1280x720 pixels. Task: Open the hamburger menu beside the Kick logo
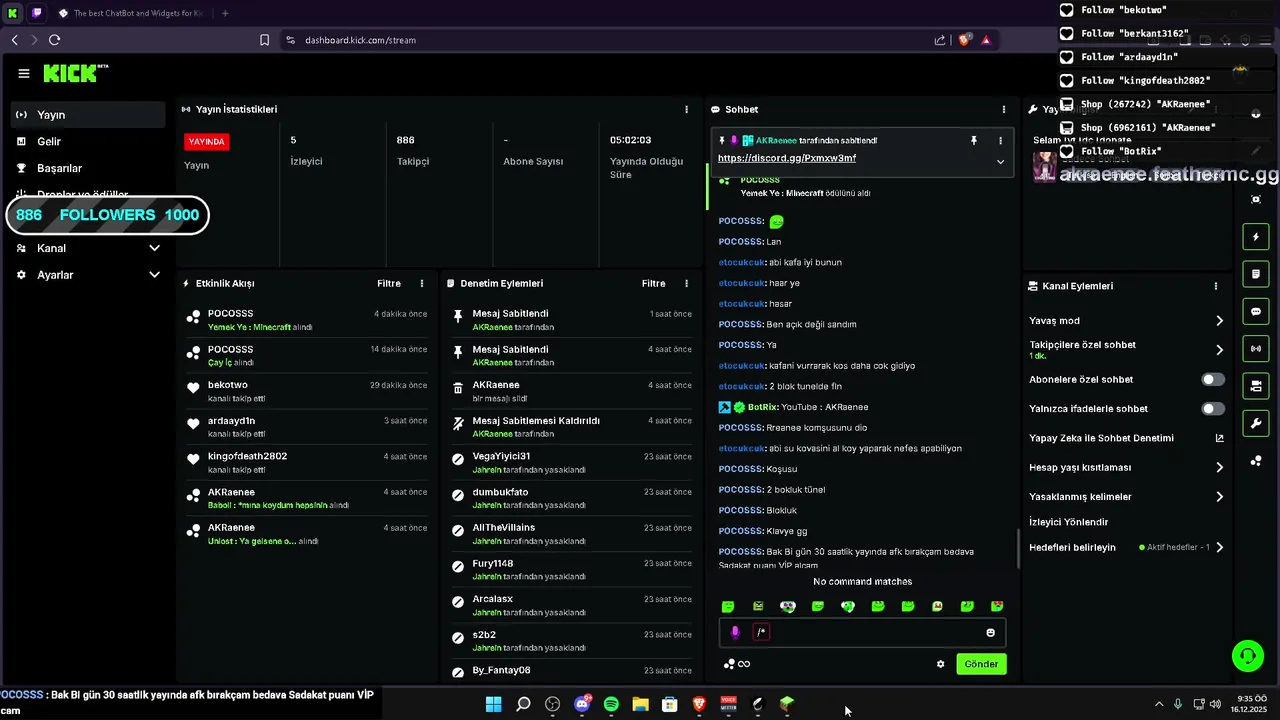pyautogui.click(x=24, y=73)
